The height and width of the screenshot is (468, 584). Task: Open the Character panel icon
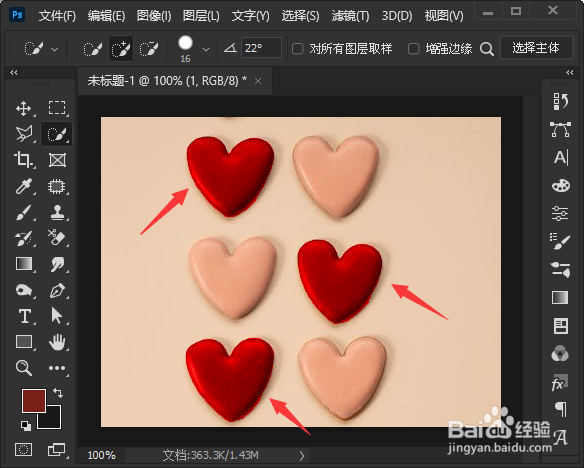(561, 157)
